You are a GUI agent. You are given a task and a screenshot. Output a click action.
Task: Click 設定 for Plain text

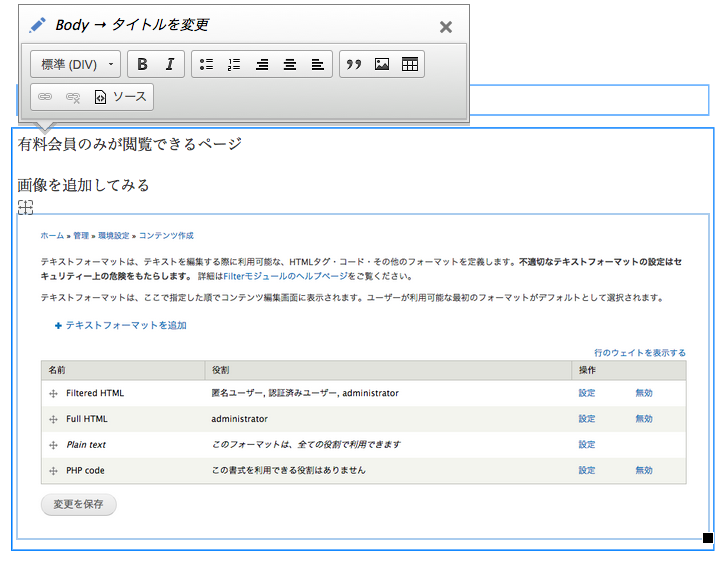587,445
